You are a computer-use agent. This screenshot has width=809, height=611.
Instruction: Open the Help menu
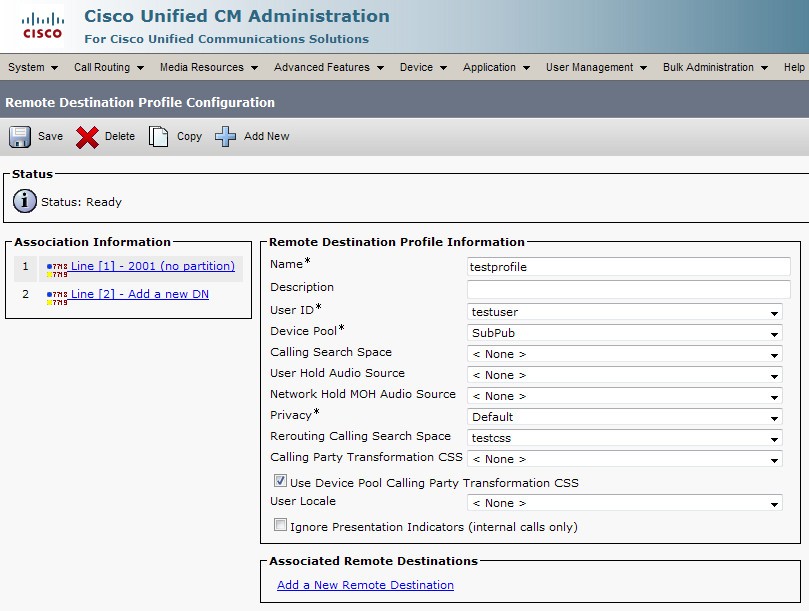pyautogui.click(x=794, y=67)
